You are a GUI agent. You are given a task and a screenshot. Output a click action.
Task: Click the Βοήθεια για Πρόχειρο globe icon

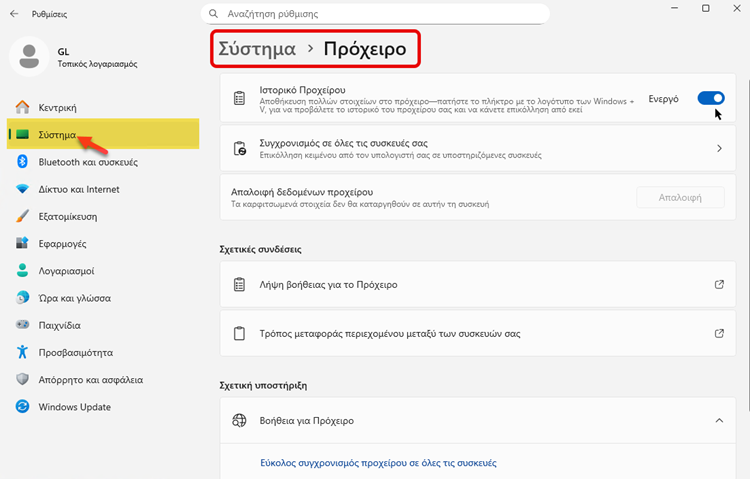click(239, 420)
